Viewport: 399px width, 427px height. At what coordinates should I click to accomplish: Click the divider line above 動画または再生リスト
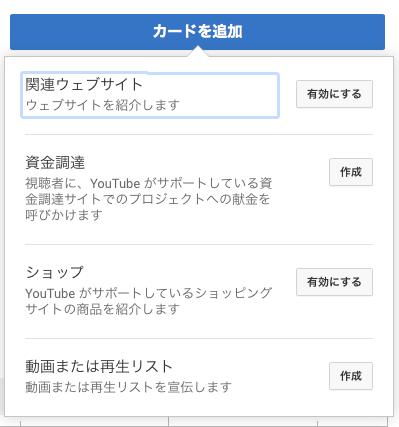click(x=199, y=339)
